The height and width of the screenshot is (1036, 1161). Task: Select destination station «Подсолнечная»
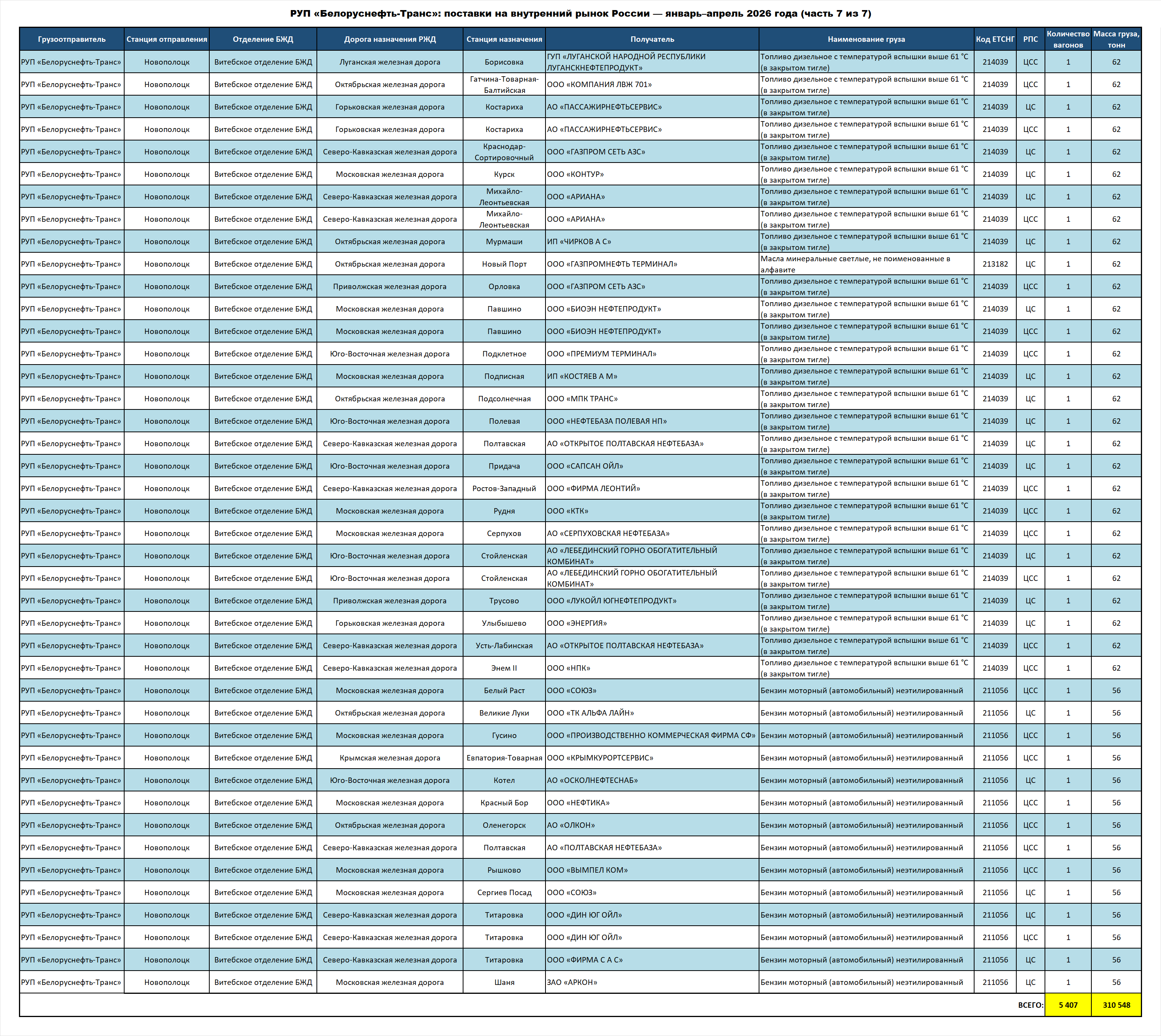click(504, 399)
